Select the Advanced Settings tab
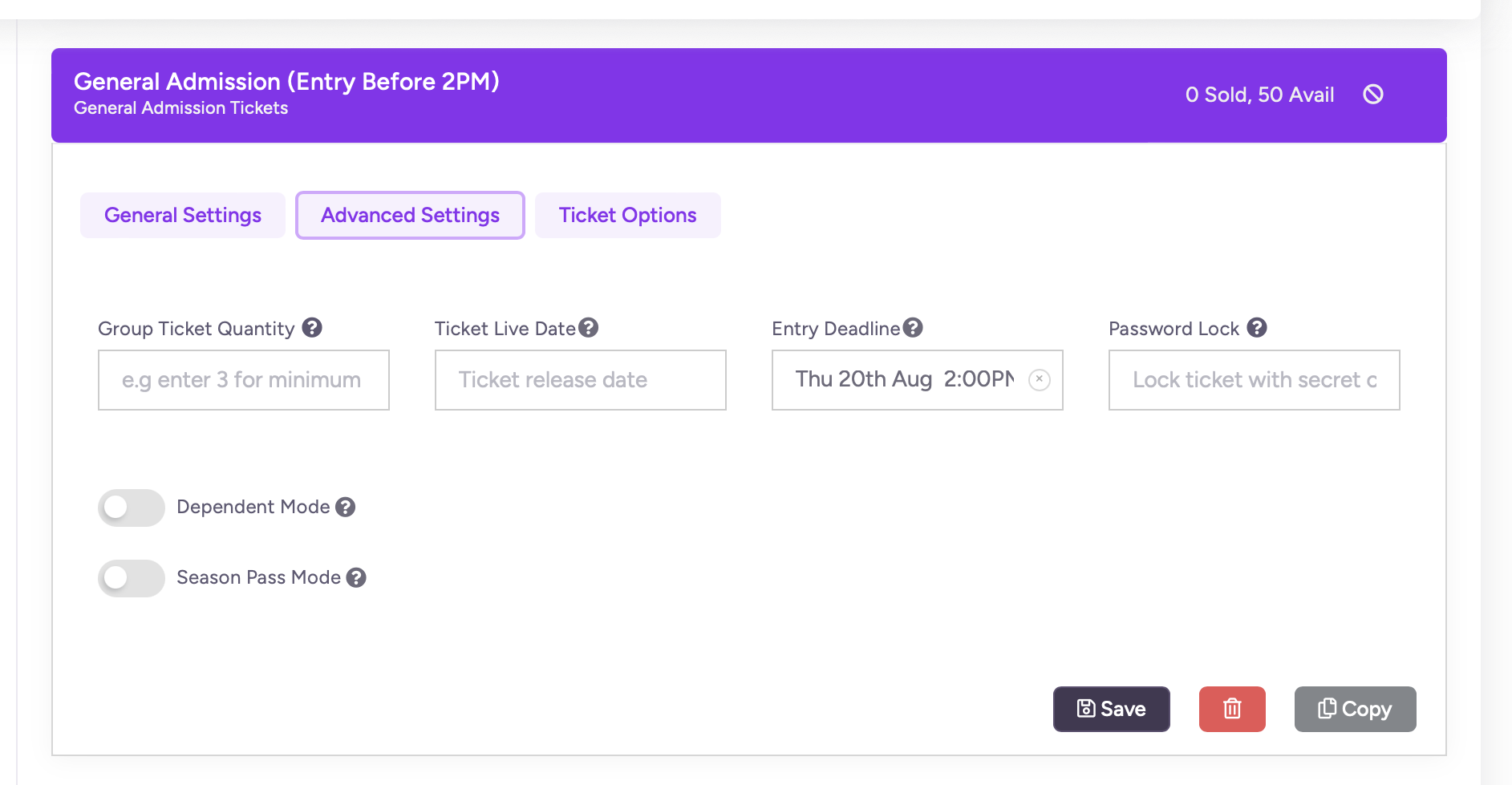The height and width of the screenshot is (785, 1512). (410, 216)
